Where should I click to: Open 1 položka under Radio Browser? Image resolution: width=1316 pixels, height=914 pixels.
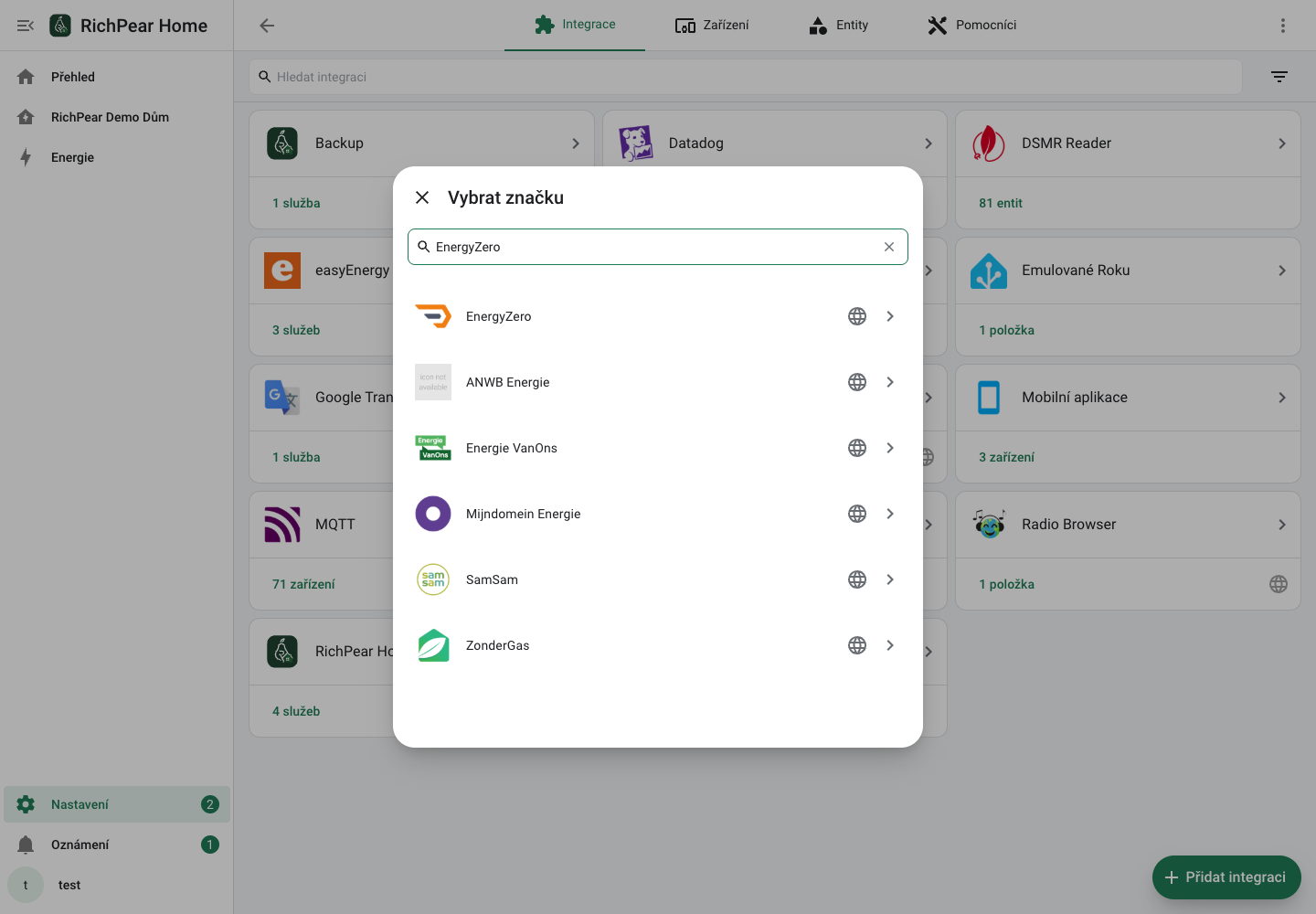(1006, 584)
